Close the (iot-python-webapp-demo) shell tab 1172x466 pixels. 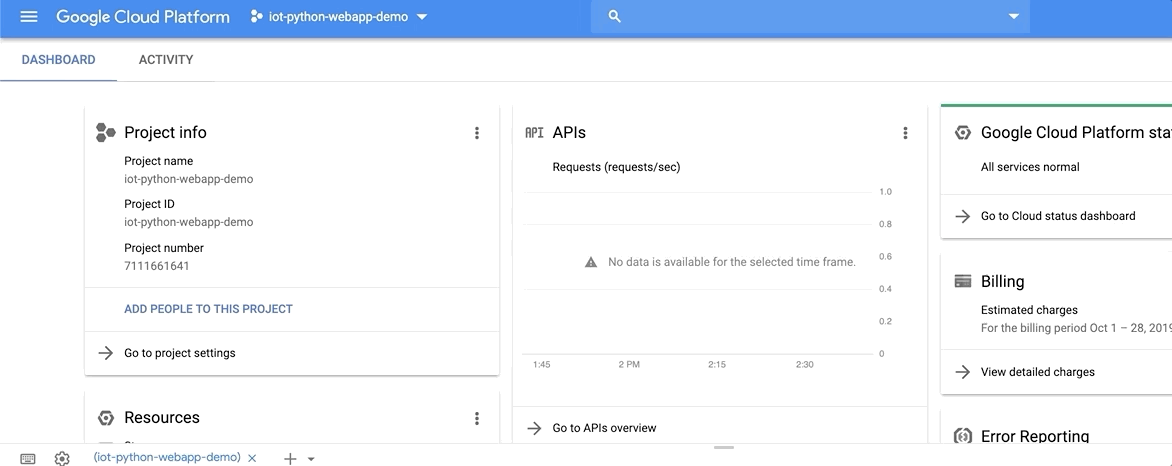pos(252,459)
